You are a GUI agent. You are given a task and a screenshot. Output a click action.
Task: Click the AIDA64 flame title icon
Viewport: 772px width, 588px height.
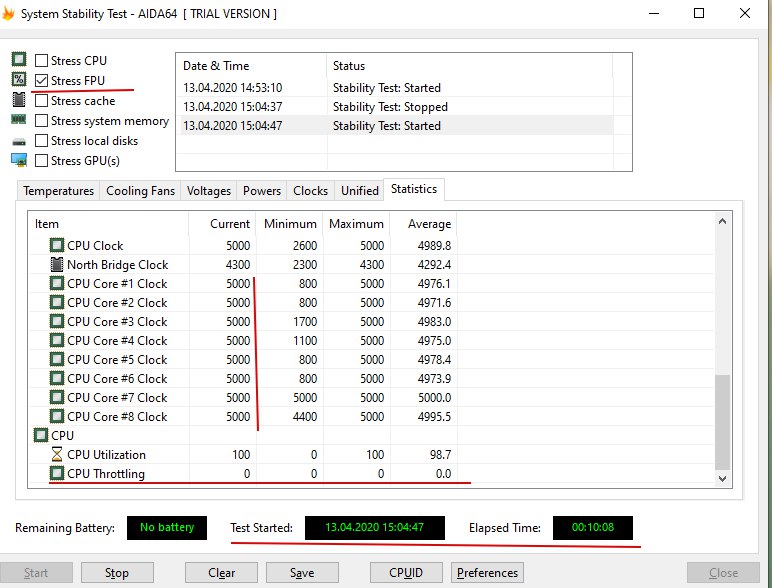tap(8, 13)
